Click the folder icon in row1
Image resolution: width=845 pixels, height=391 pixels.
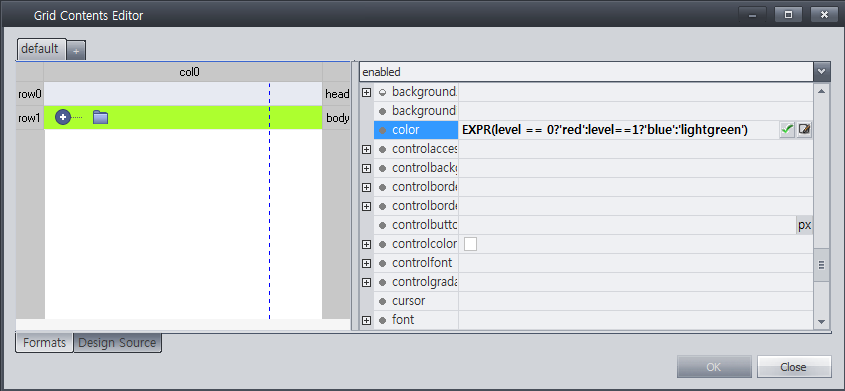coord(100,117)
